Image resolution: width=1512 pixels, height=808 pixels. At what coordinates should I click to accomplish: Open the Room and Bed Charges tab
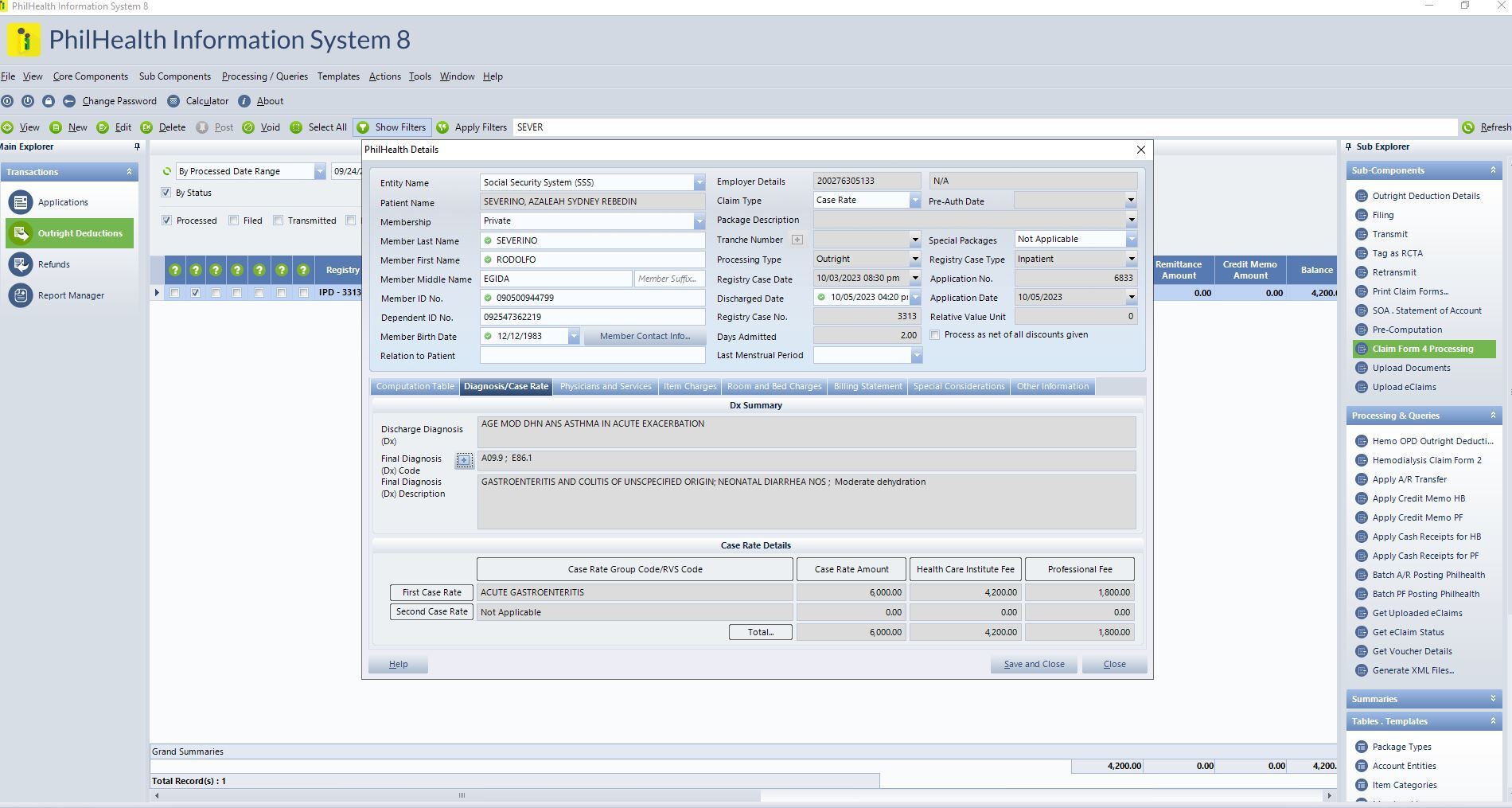tap(774, 387)
